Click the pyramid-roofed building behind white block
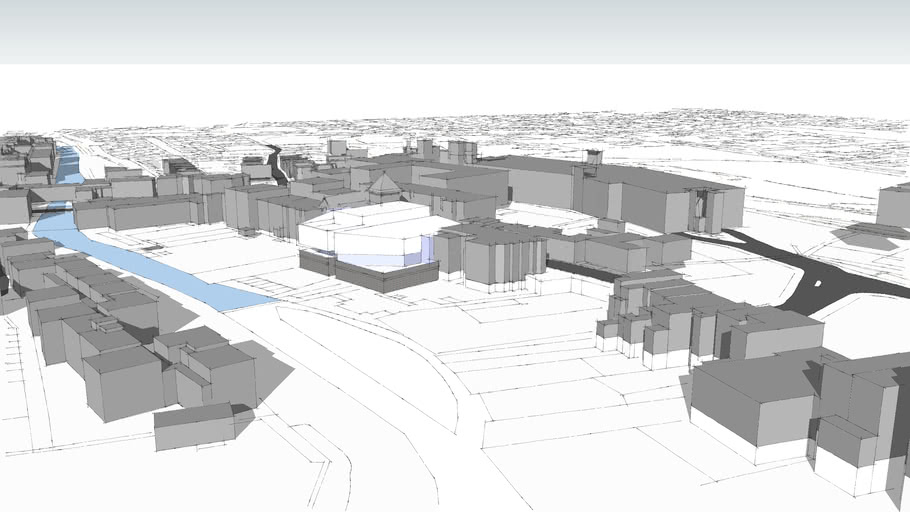Viewport: 910px width, 512px height. [x=382, y=188]
